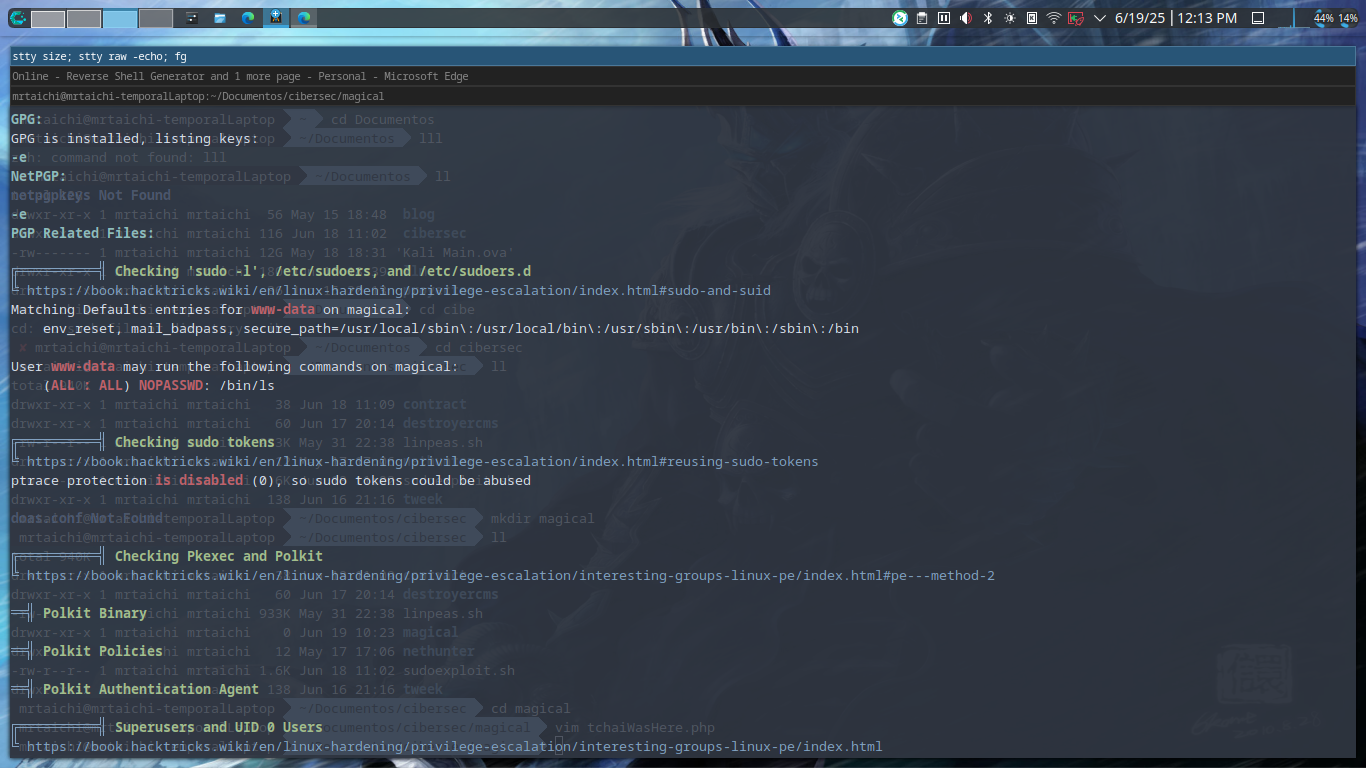
Task: Switch to the first virtual desktop
Action: point(48,18)
